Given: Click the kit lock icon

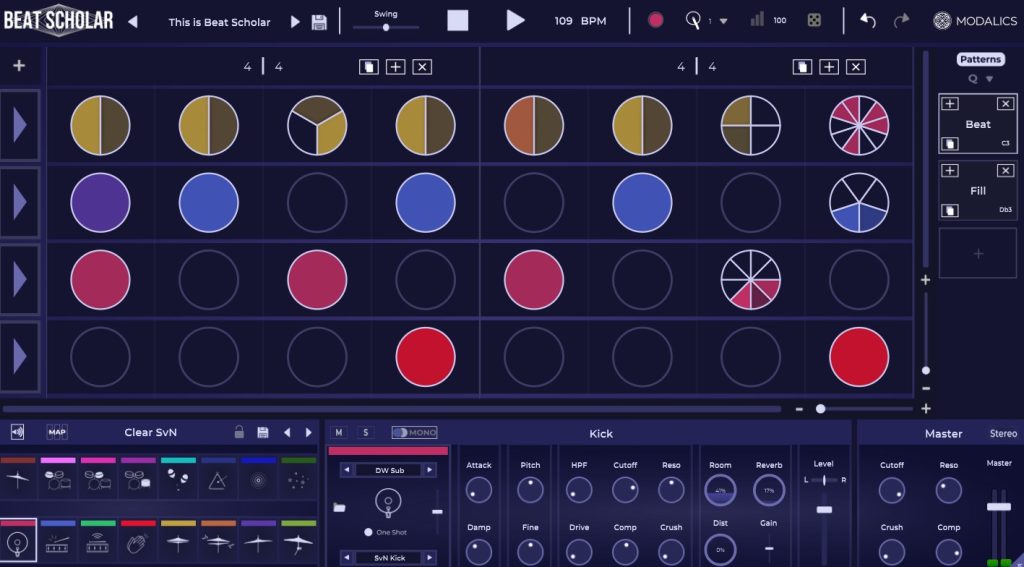Looking at the screenshot, I should [239, 432].
